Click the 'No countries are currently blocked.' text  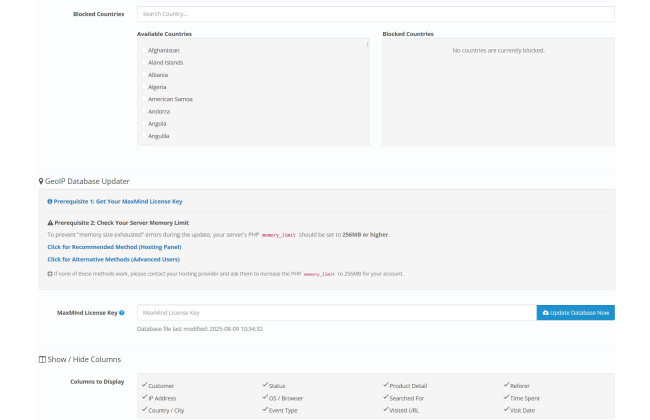click(x=498, y=51)
